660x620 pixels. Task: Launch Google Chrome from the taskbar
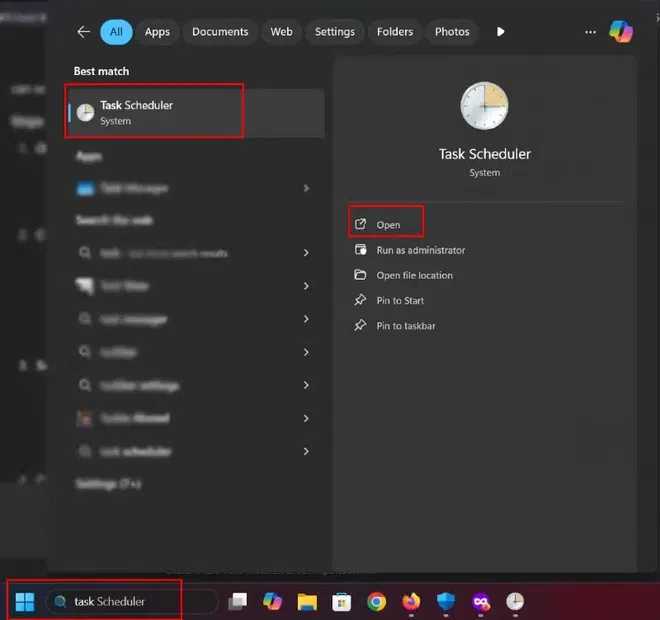click(376, 601)
